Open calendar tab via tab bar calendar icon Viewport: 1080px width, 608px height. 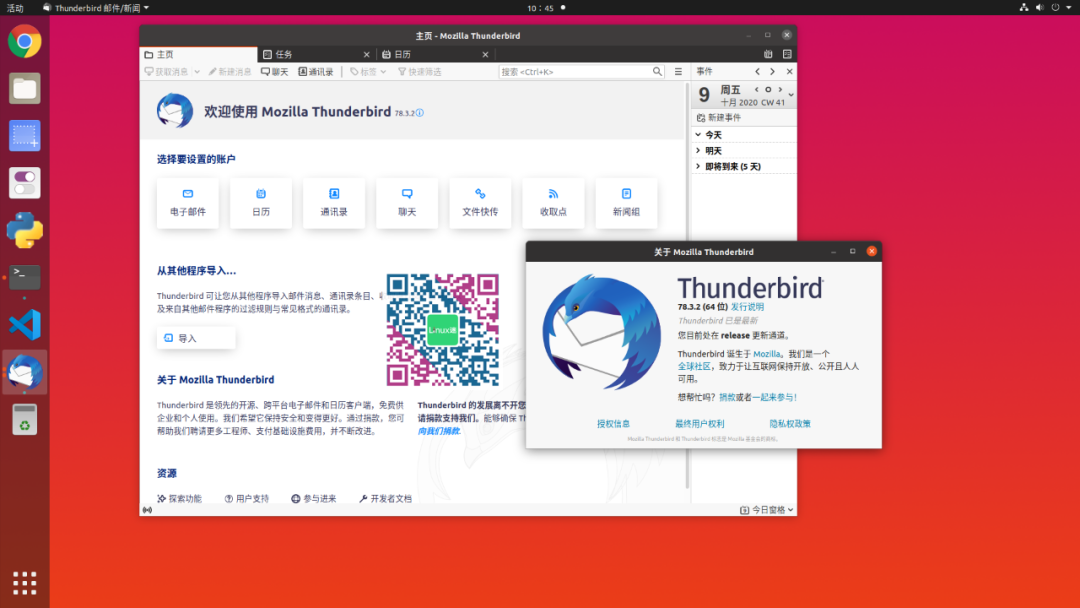point(768,54)
